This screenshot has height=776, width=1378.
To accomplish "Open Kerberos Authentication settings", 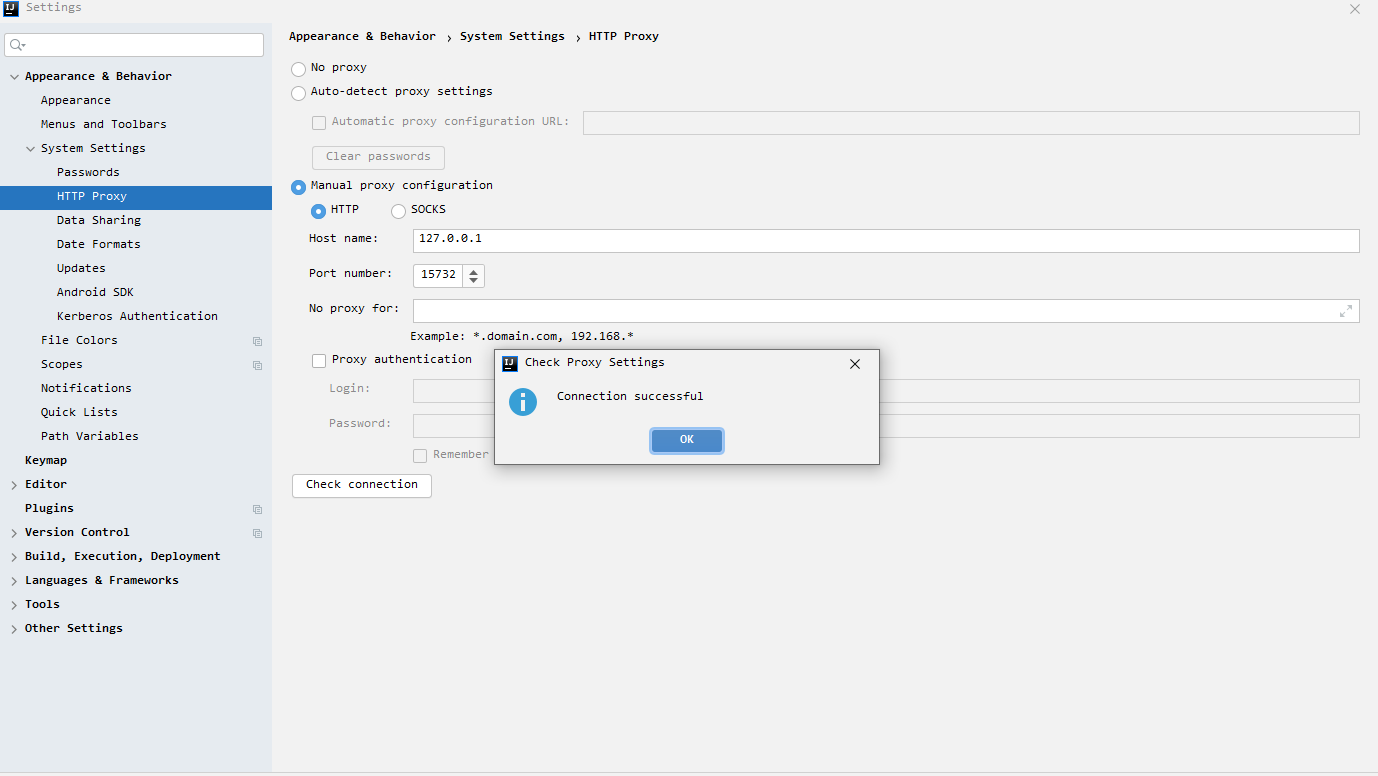I will [x=137, y=316].
